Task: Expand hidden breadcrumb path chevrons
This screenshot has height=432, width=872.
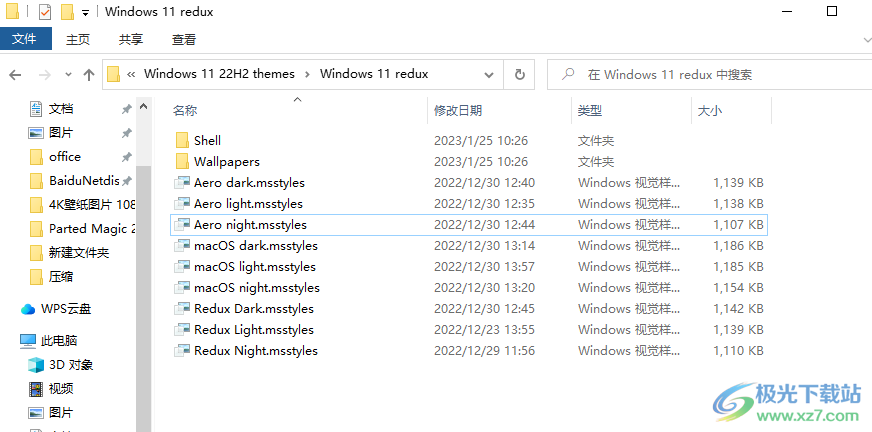Action: 131,74
